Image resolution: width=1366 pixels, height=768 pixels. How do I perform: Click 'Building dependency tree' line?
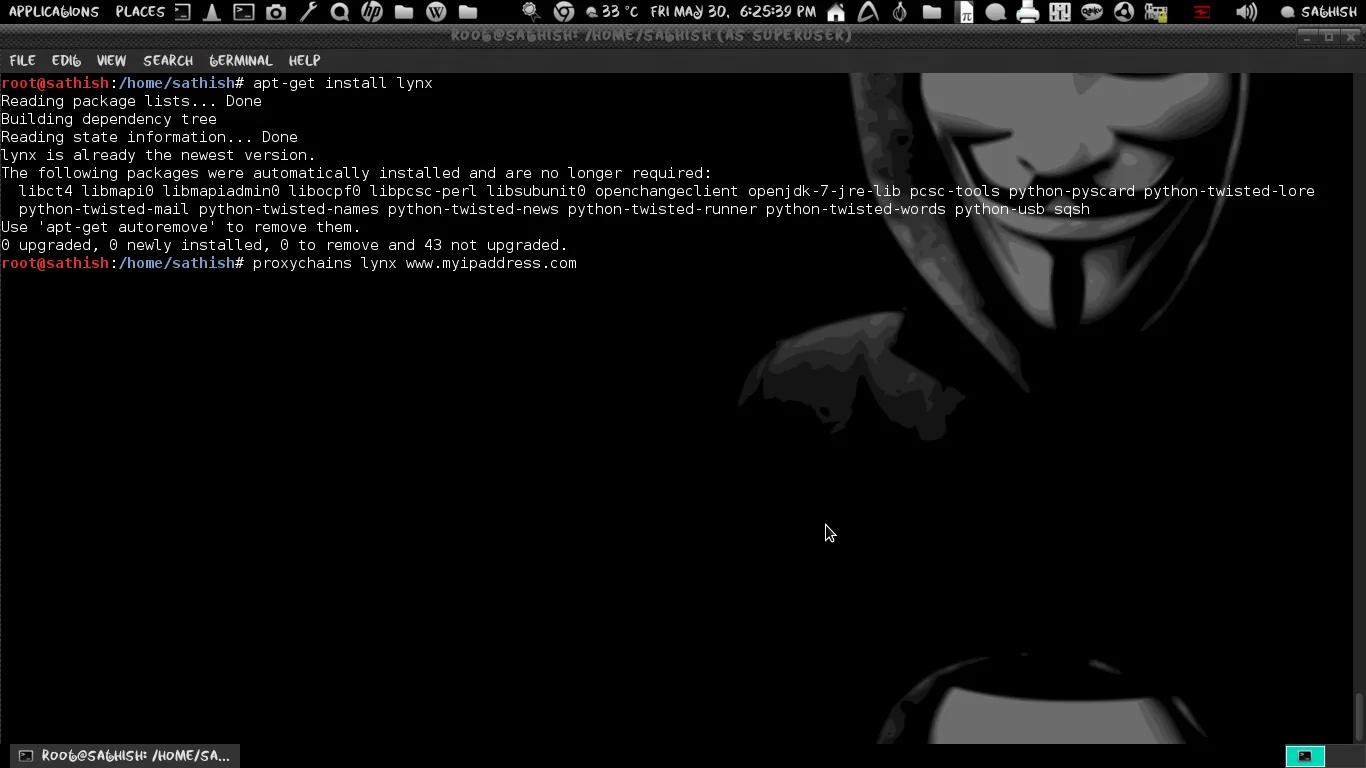pyautogui.click(x=109, y=119)
